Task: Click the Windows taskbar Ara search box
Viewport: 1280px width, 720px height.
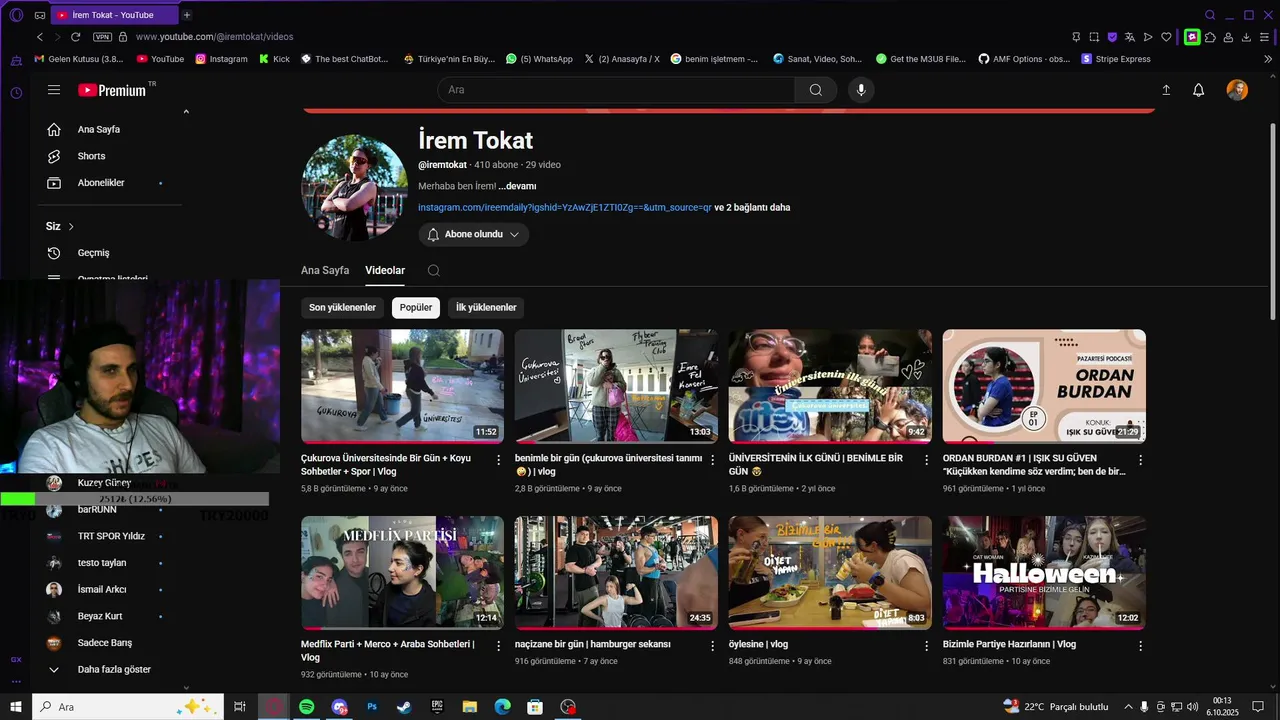Action: click(128, 707)
